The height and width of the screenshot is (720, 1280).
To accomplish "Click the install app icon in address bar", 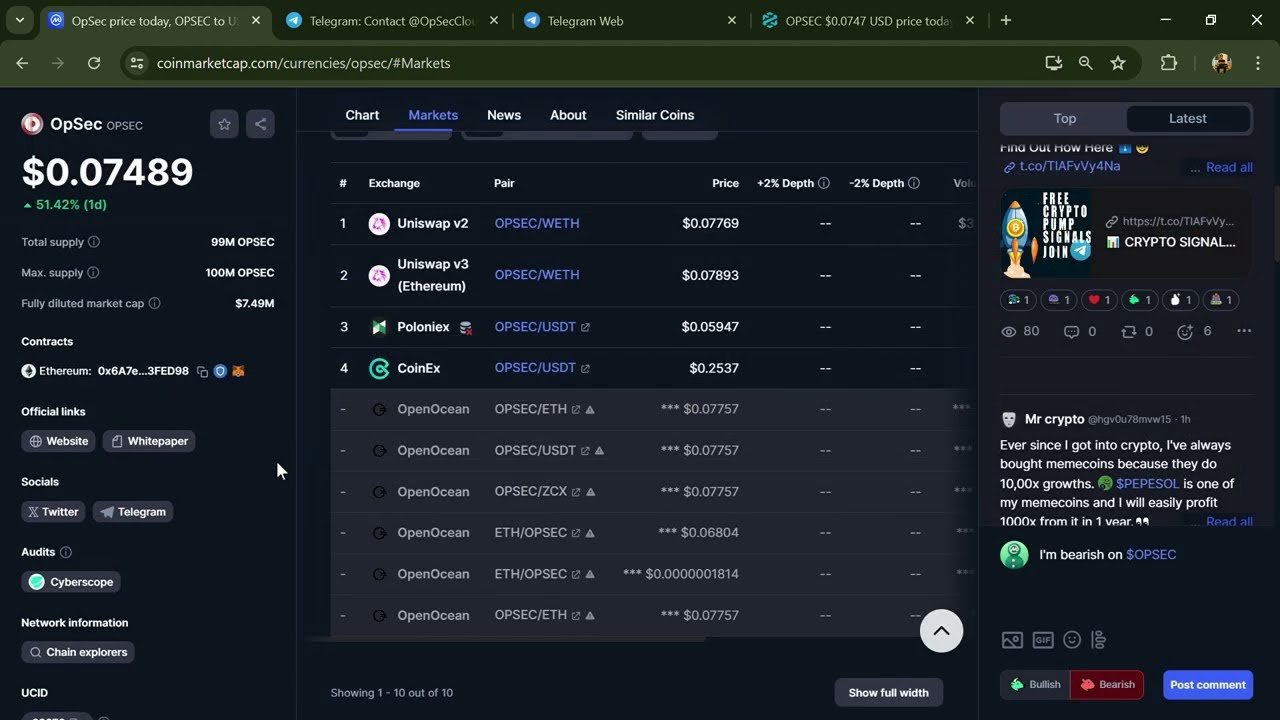I will tap(1053, 63).
